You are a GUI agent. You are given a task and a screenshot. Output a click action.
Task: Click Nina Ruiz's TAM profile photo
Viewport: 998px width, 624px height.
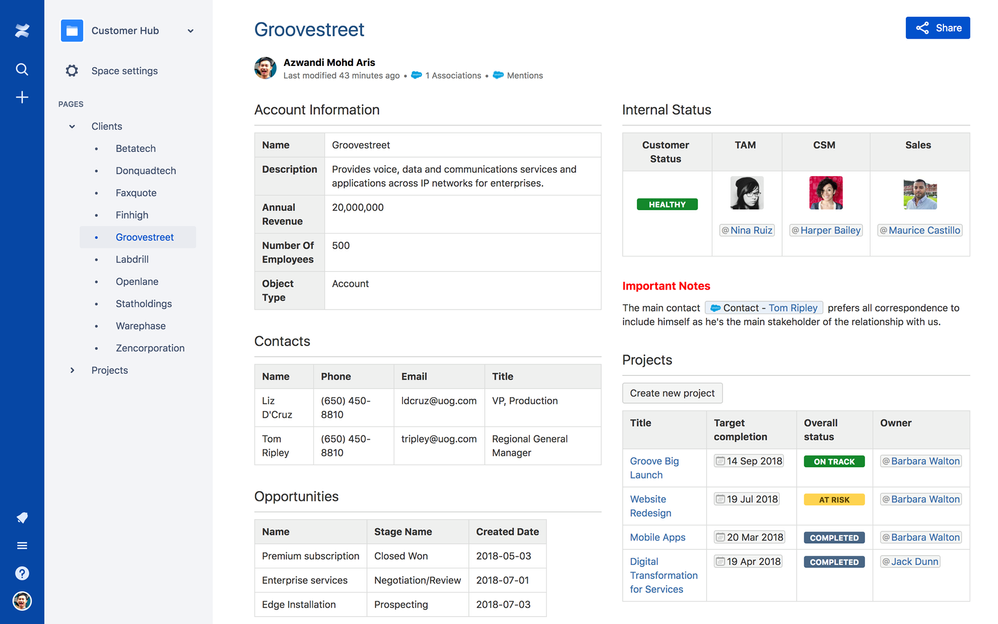747,193
